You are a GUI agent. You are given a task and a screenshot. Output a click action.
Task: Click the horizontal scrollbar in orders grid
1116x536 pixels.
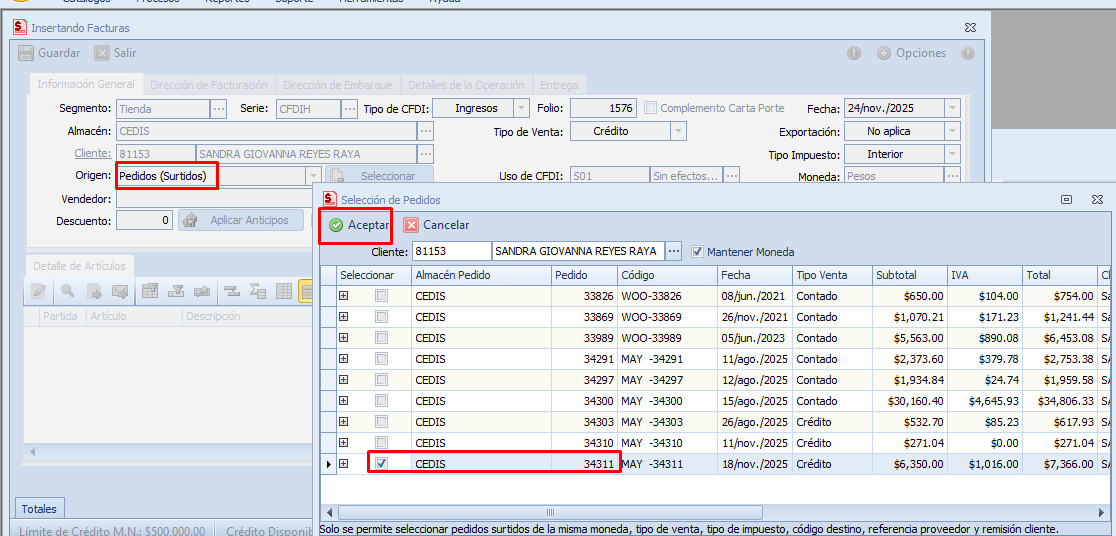549,512
